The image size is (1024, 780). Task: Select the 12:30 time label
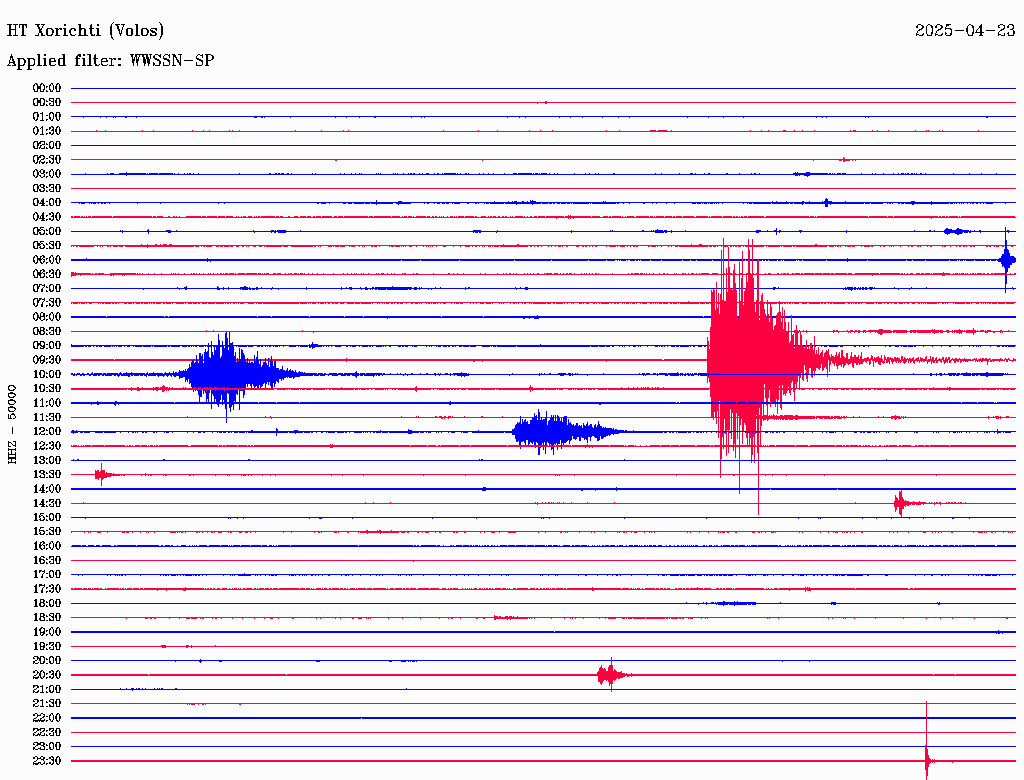(x=47, y=446)
